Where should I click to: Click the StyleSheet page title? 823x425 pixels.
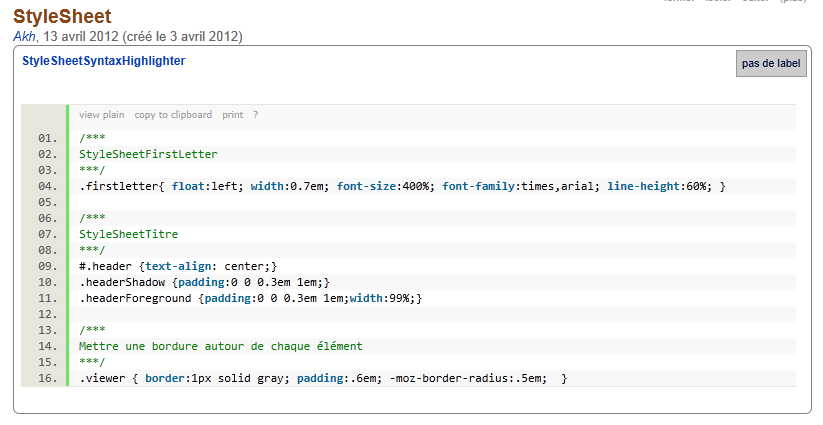point(62,16)
